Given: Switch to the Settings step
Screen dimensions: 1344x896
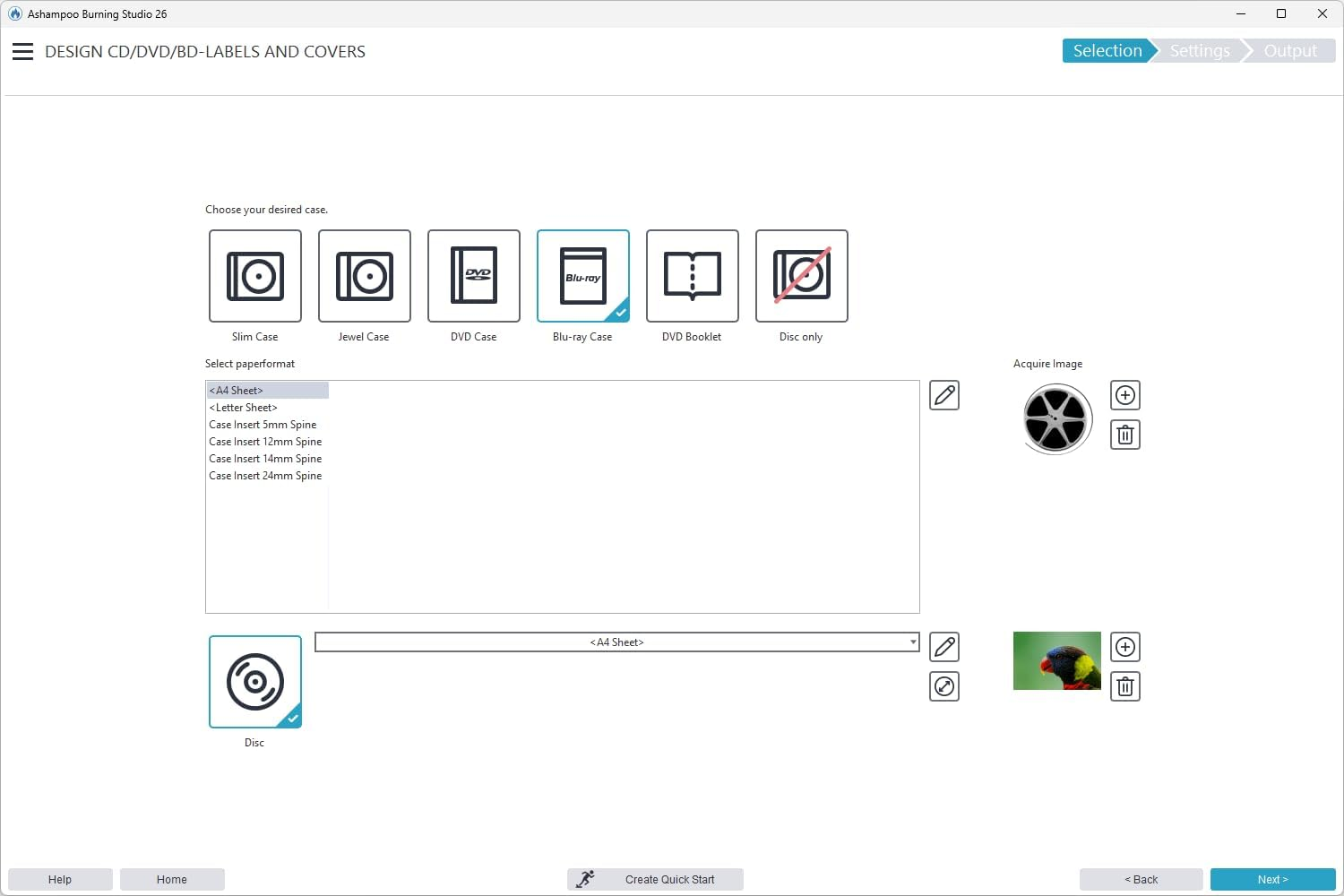Looking at the screenshot, I should (1199, 50).
